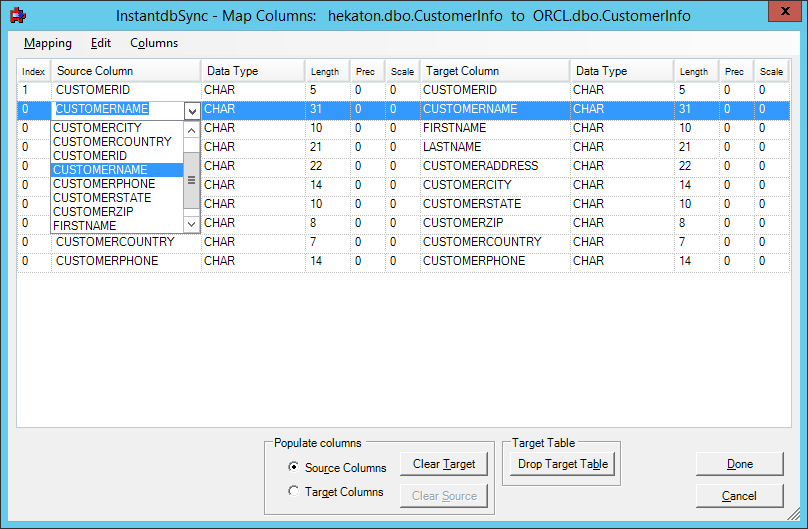Viewport: 808px width, 529px height.
Task: Click the dropdown list scroll down arrow
Action: [191, 224]
